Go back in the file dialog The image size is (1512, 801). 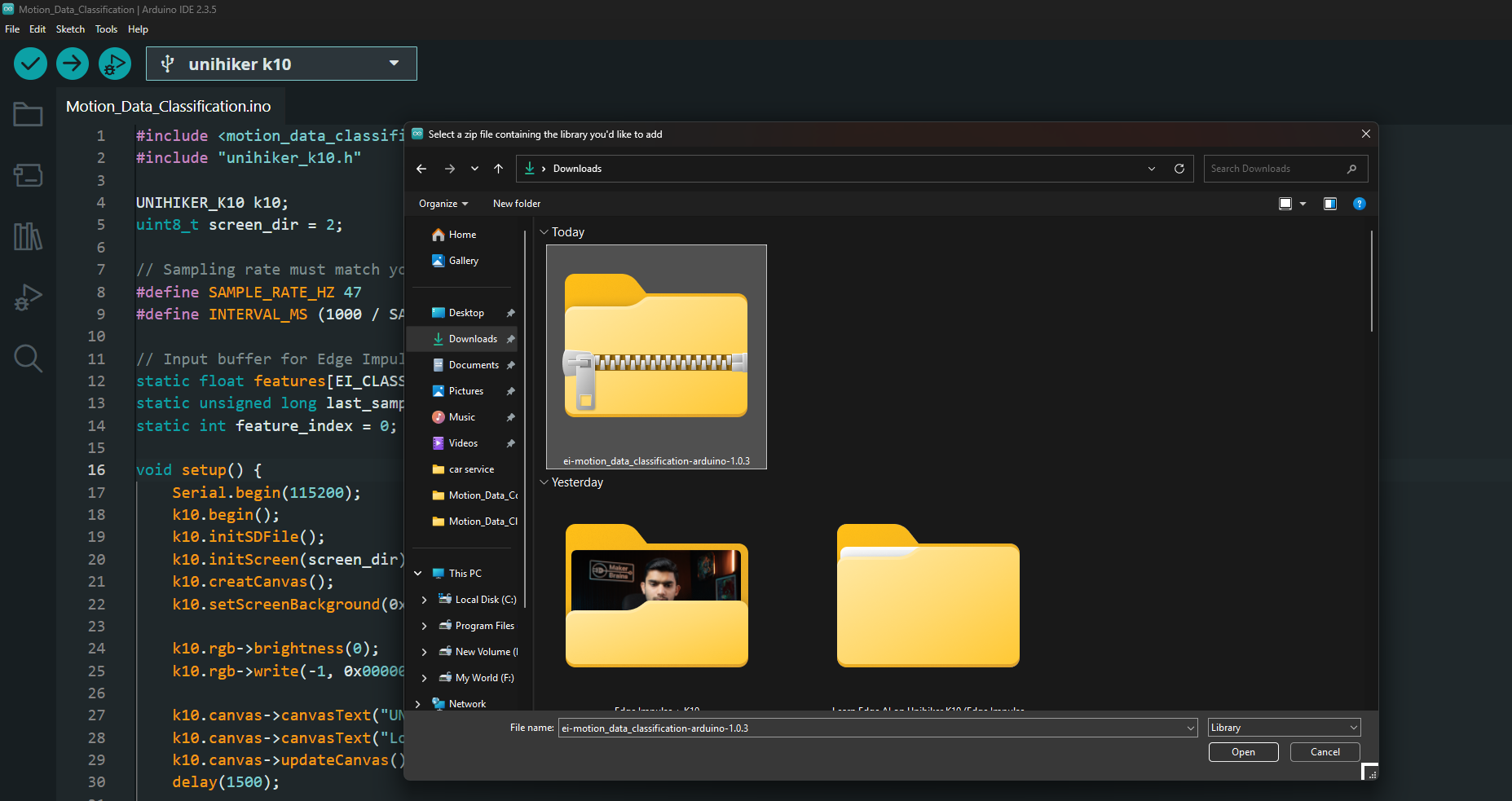click(421, 169)
